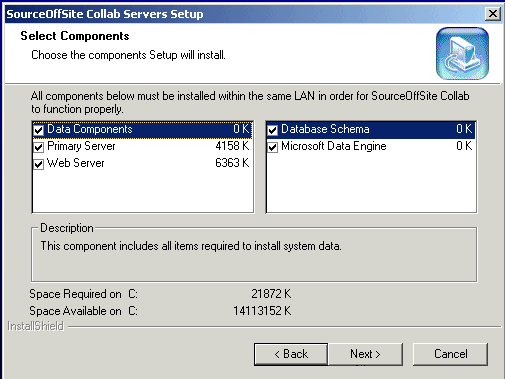Click the Select Components heading
Image resolution: width=505 pixels, height=379 pixels.
point(75,36)
